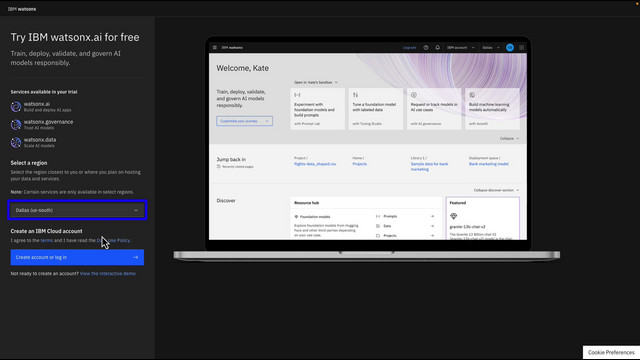Click the Recently visited pages icon
The height and width of the screenshot is (360, 640).
pyautogui.click(x=218, y=167)
